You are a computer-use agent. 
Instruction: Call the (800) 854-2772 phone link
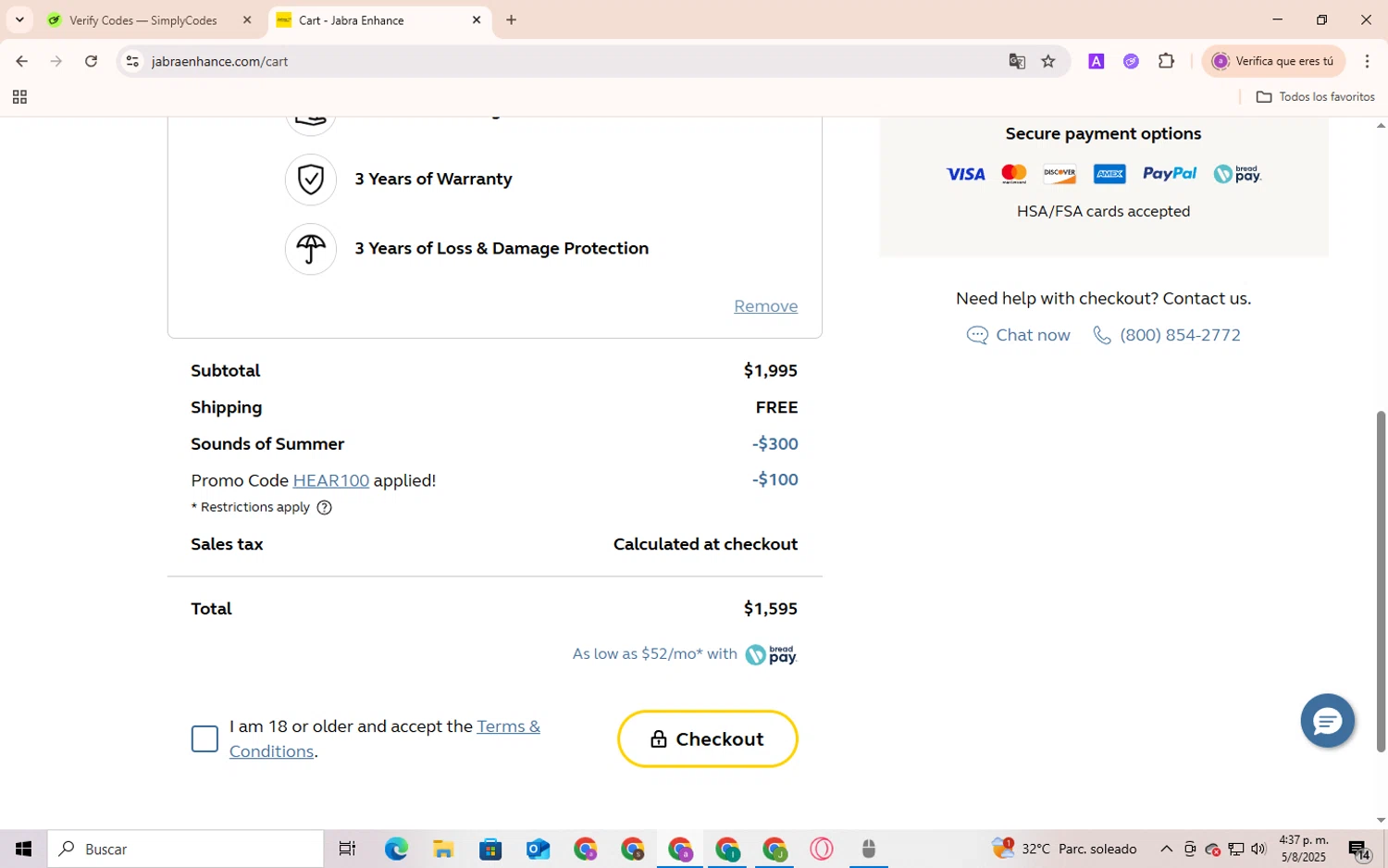click(1167, 335)
